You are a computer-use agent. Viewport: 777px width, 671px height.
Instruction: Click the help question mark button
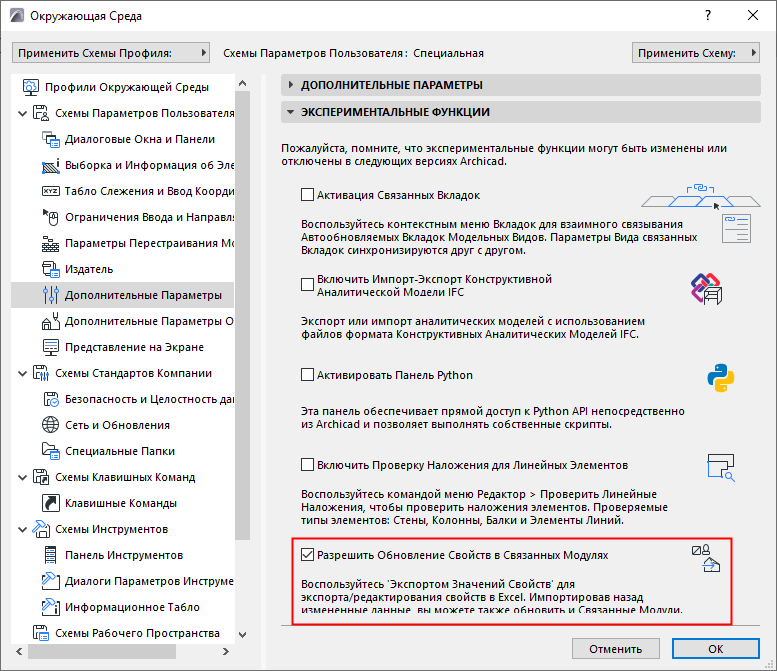[x=708, y=15]
